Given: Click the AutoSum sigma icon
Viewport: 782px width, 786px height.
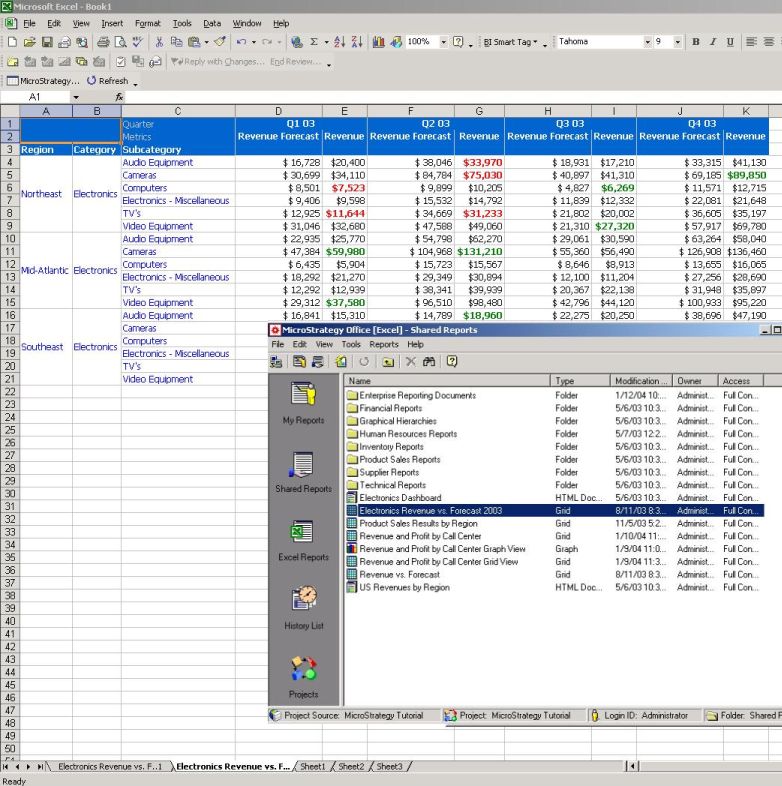Looking at the screenshot, I should [314, 42].
